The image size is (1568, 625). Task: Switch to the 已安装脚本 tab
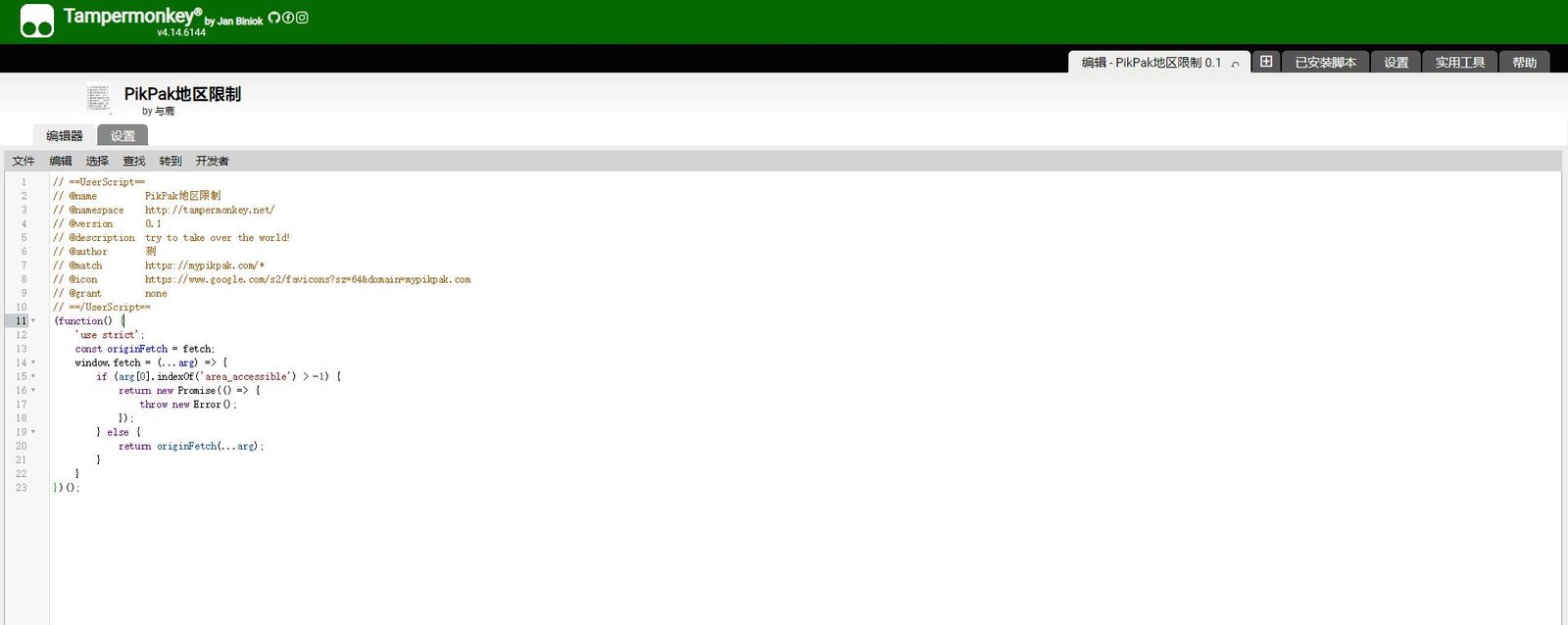1325,62
